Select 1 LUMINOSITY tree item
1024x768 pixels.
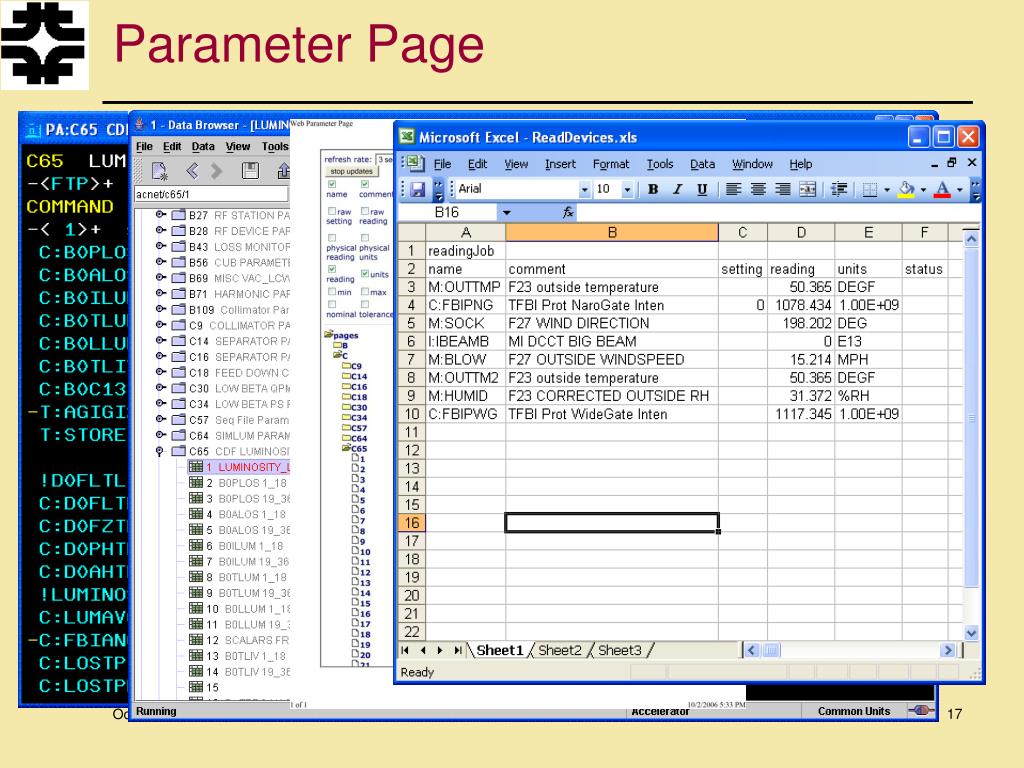(240, 467)
